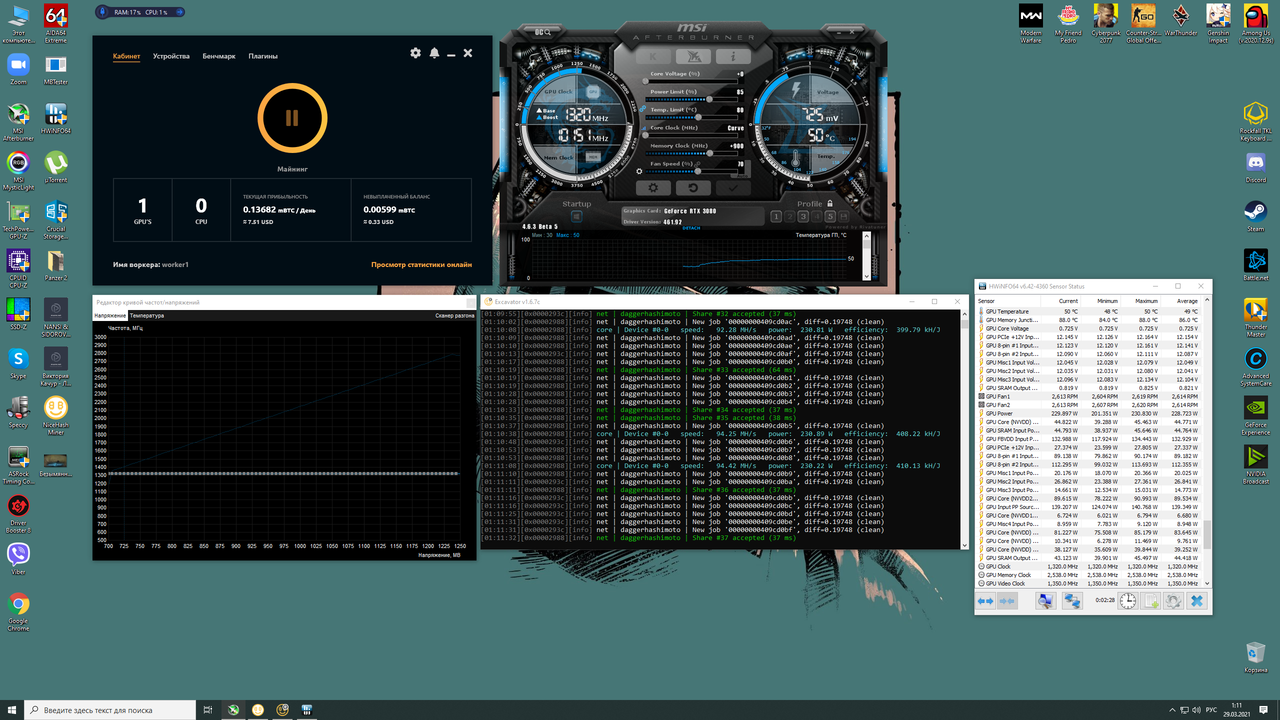
Task: Open the Google Chrome desktop icon
Action: (18, 611)
